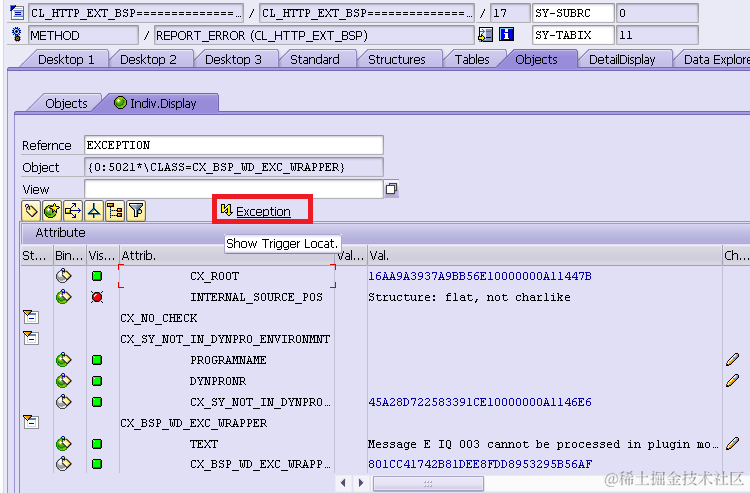Open the CX_ROOT reference value 16AA9A39…
This screenshot has width=750, height=493.
pos(480,276)
